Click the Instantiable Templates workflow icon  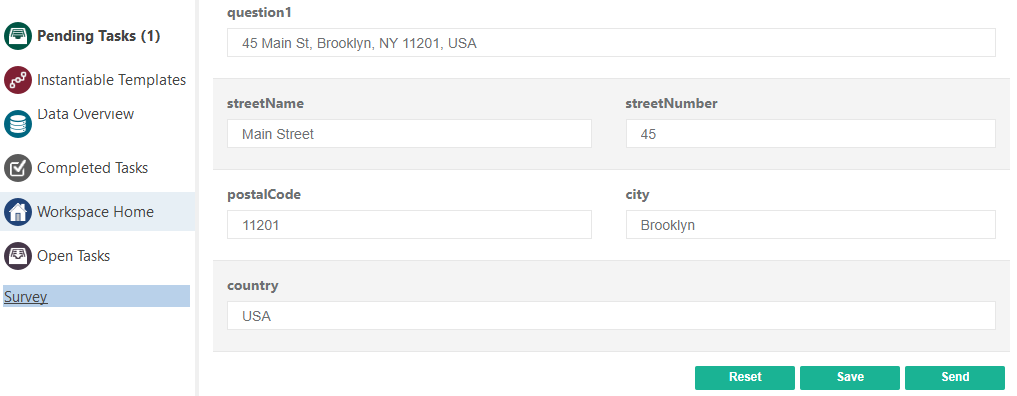[x=18, y=80]
